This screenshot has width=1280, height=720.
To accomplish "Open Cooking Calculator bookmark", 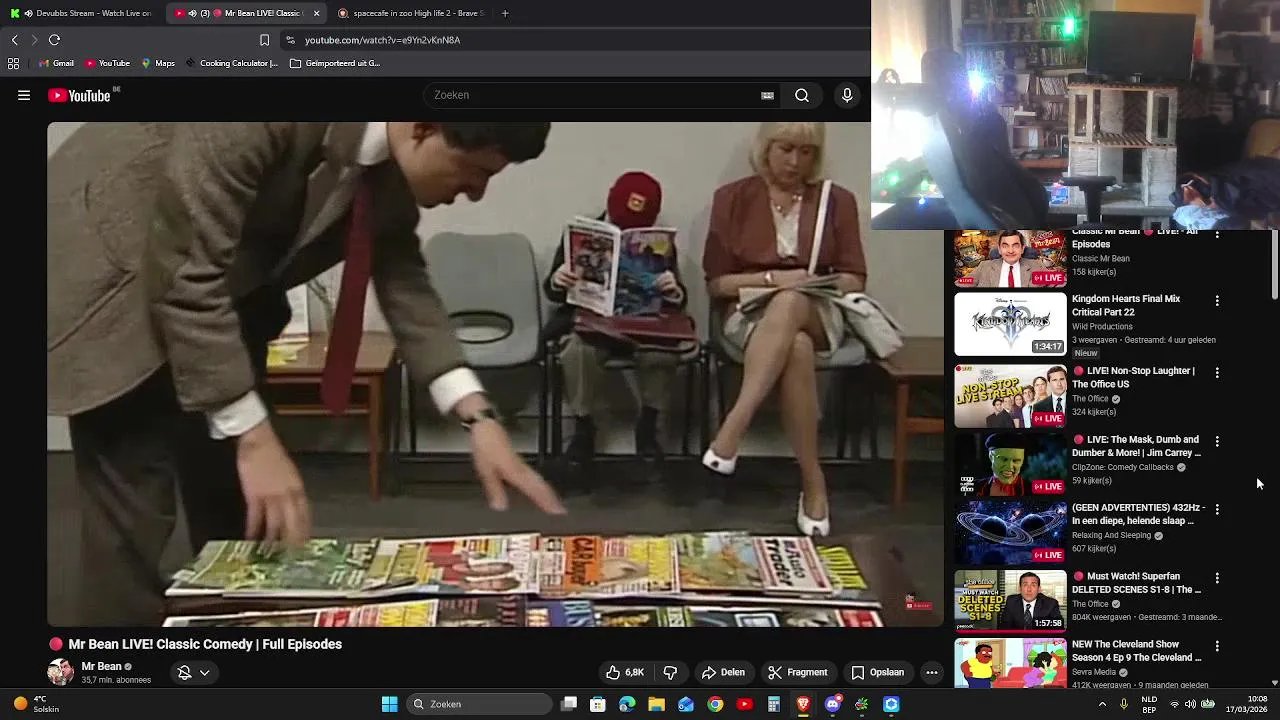I will coord(231,63).
